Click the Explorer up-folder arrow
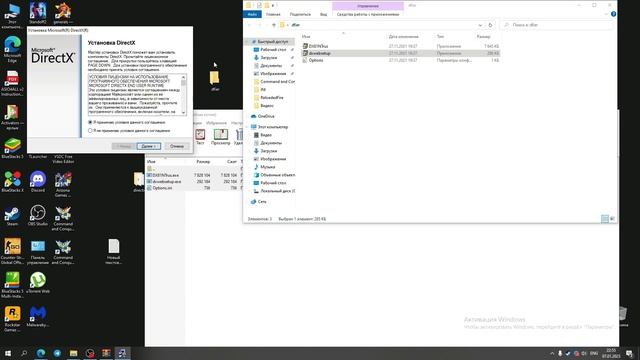Viewport: 640px width, 360px height. point(274,25)
